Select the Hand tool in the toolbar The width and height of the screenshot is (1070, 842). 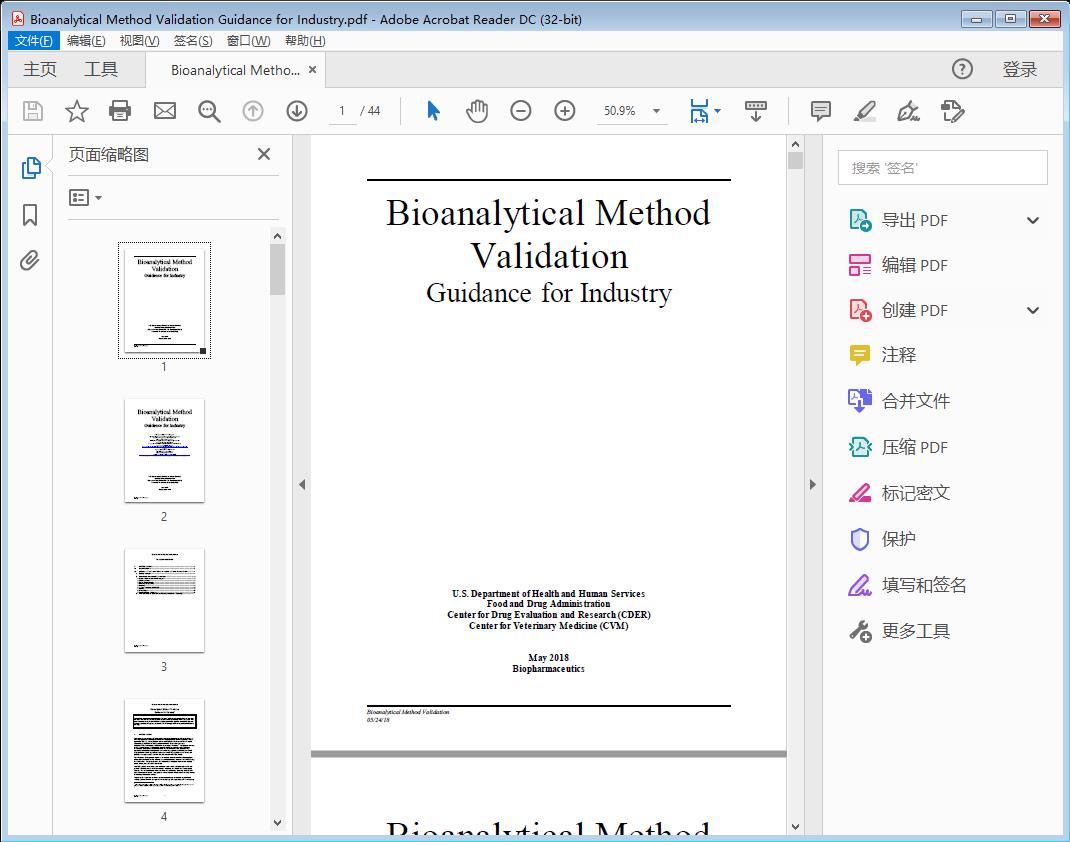coord(477,111)
